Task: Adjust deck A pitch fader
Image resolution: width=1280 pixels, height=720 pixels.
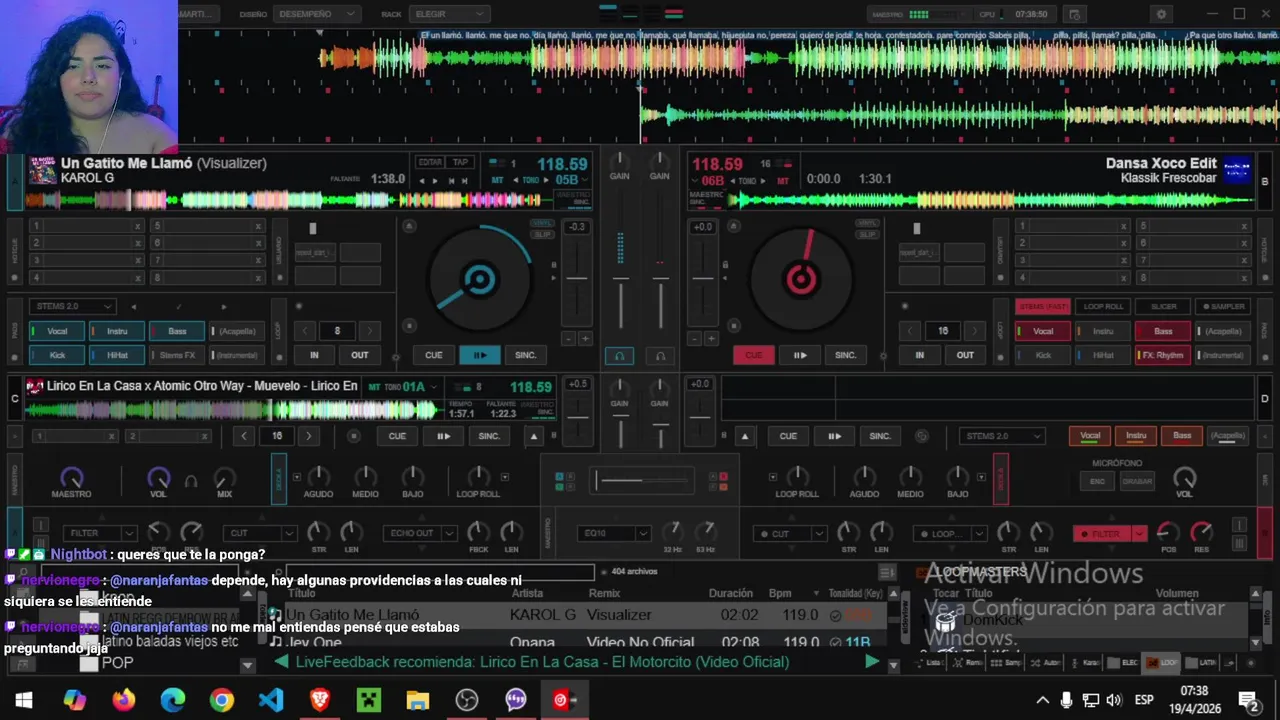Action: pyautogui.click(x=577, y=279)
